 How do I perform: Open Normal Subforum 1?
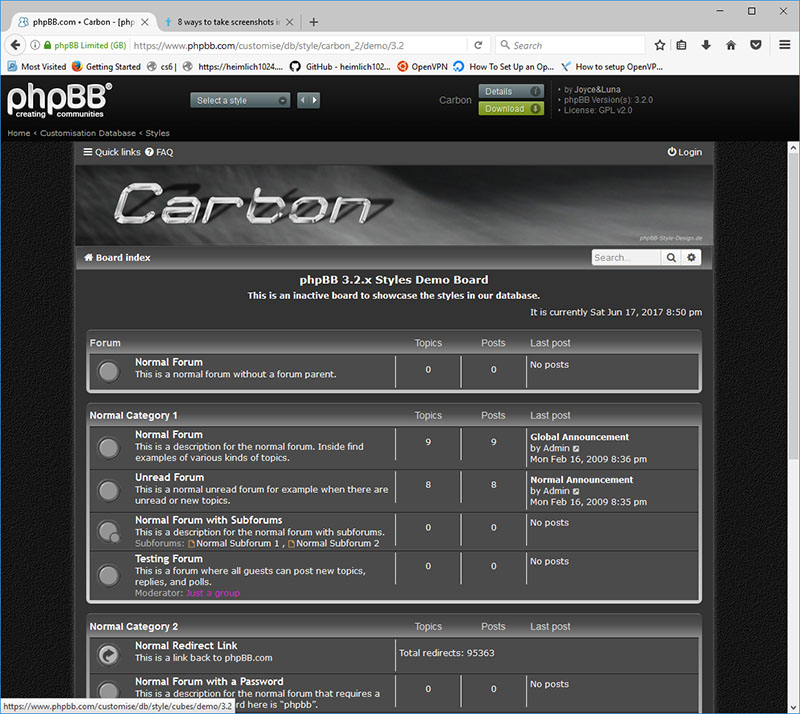234,544
